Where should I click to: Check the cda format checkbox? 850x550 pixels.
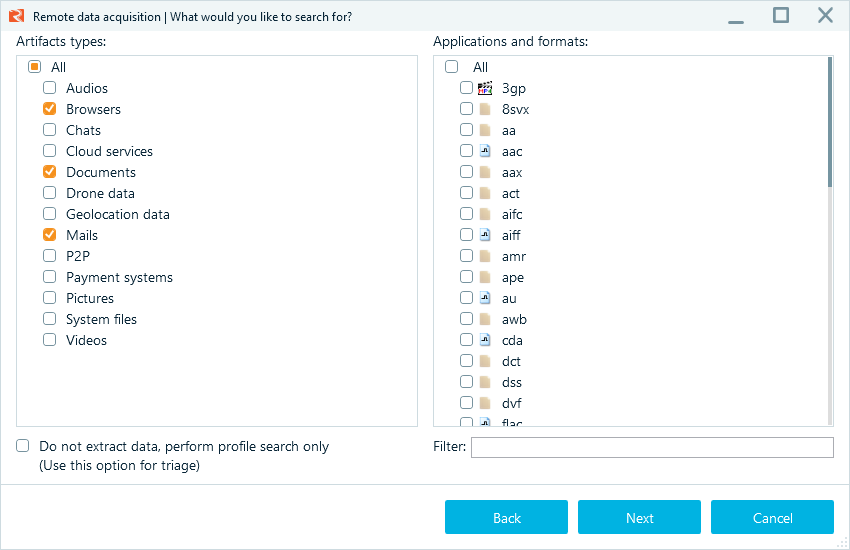coord(466,340)
